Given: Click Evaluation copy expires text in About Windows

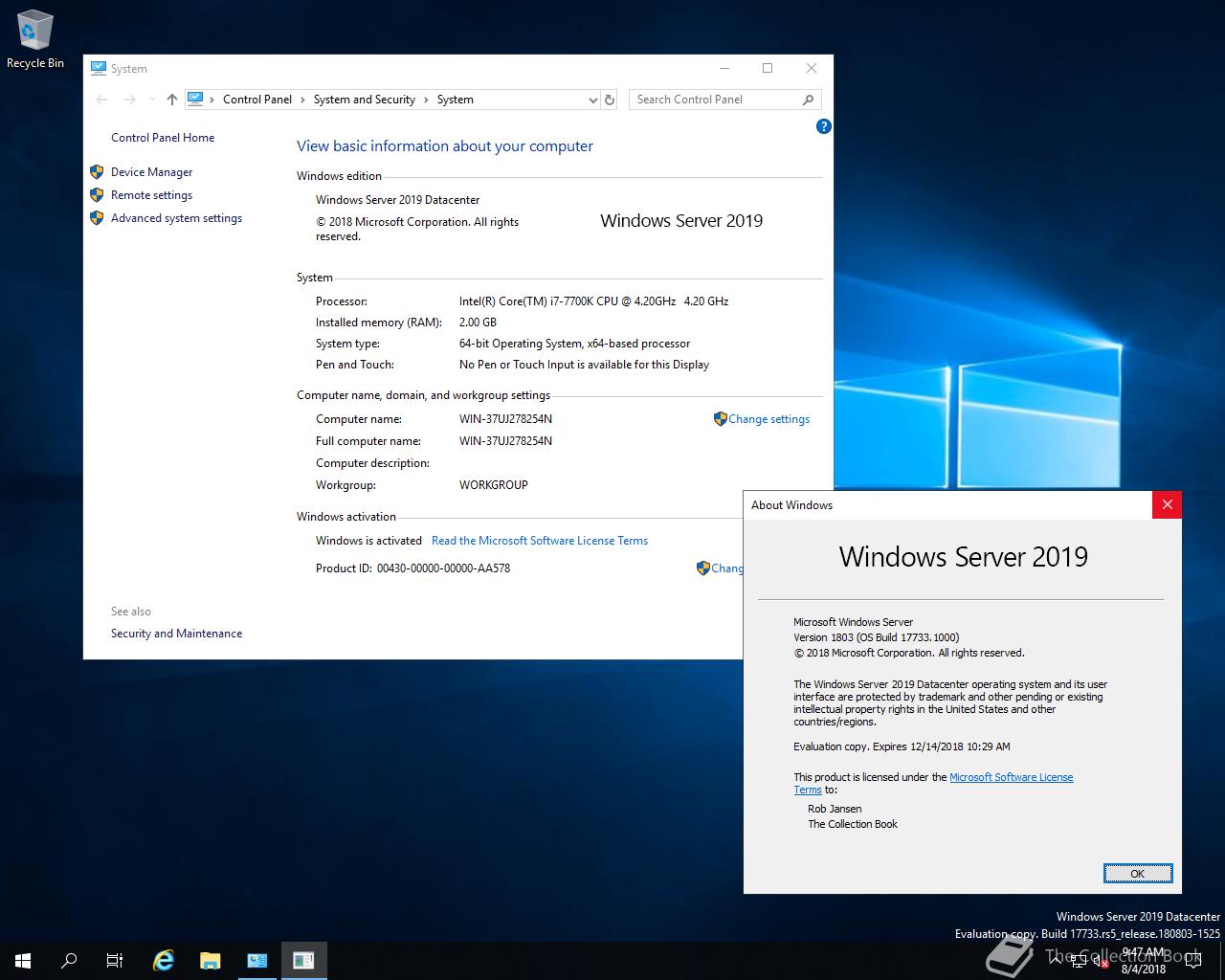Looking at the screenshot, I should pyautogui.click(x=902, y=746).
